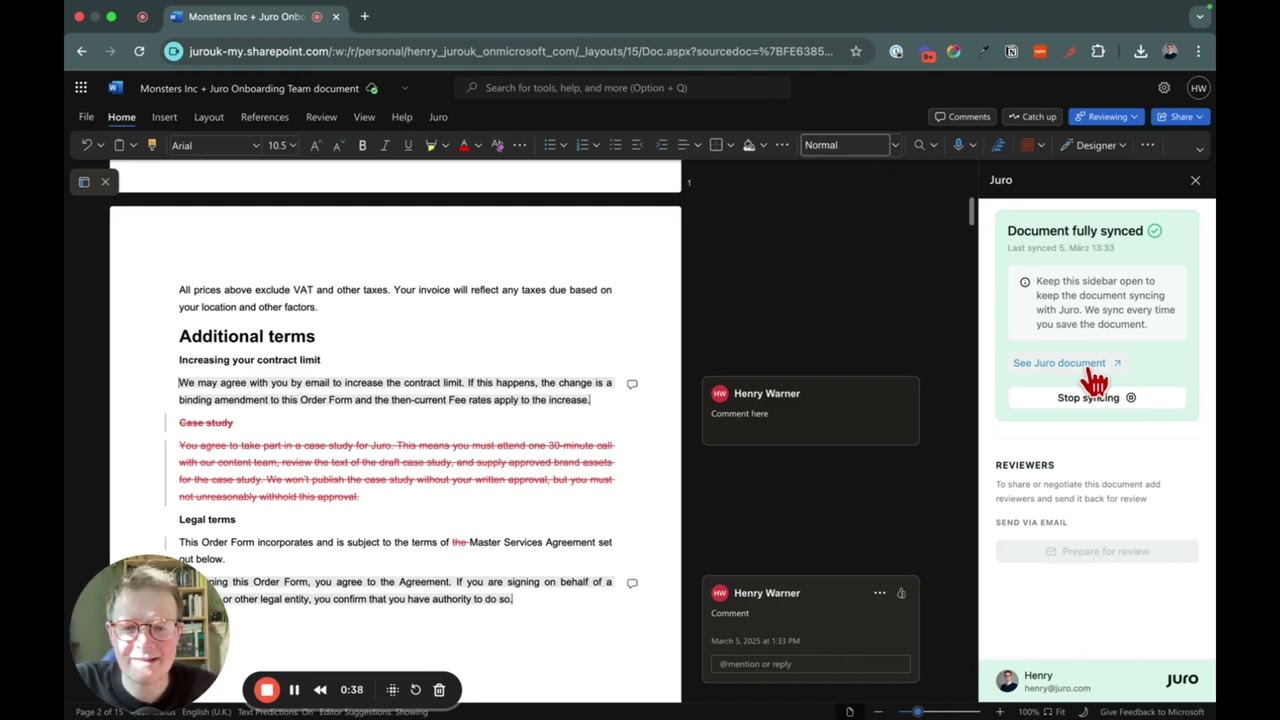The height and width of the screenshot is (720, 1280).
Task: Switch to the Insert tab
Action: (164, 117)
